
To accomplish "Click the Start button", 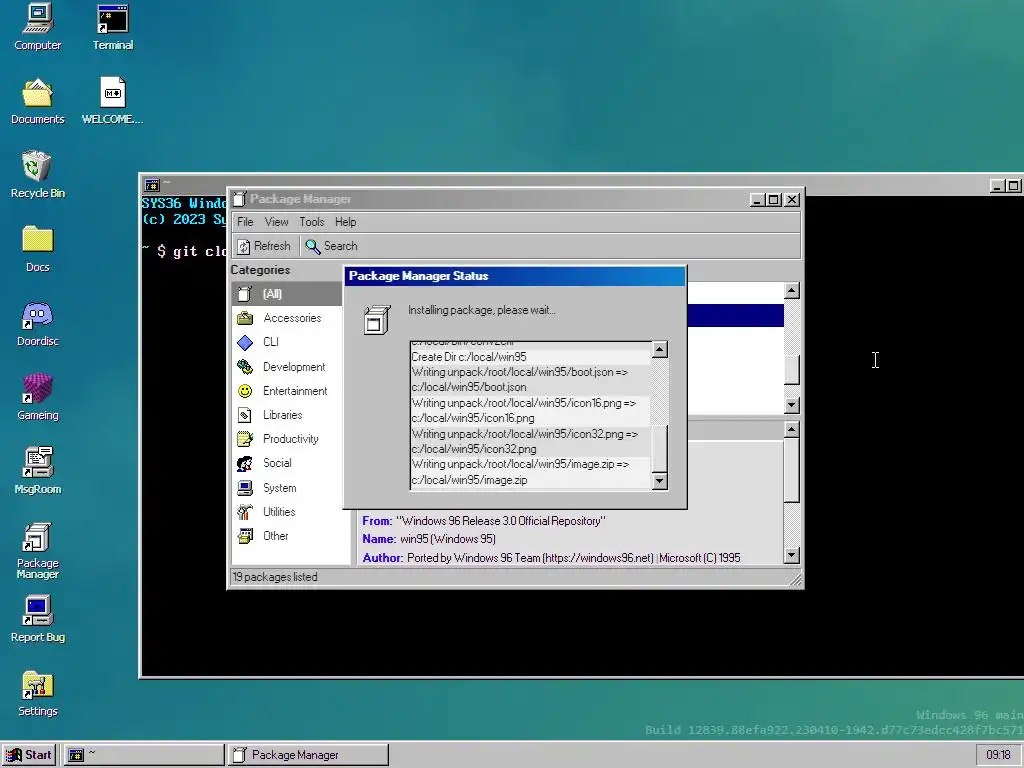I will (29, 755).
